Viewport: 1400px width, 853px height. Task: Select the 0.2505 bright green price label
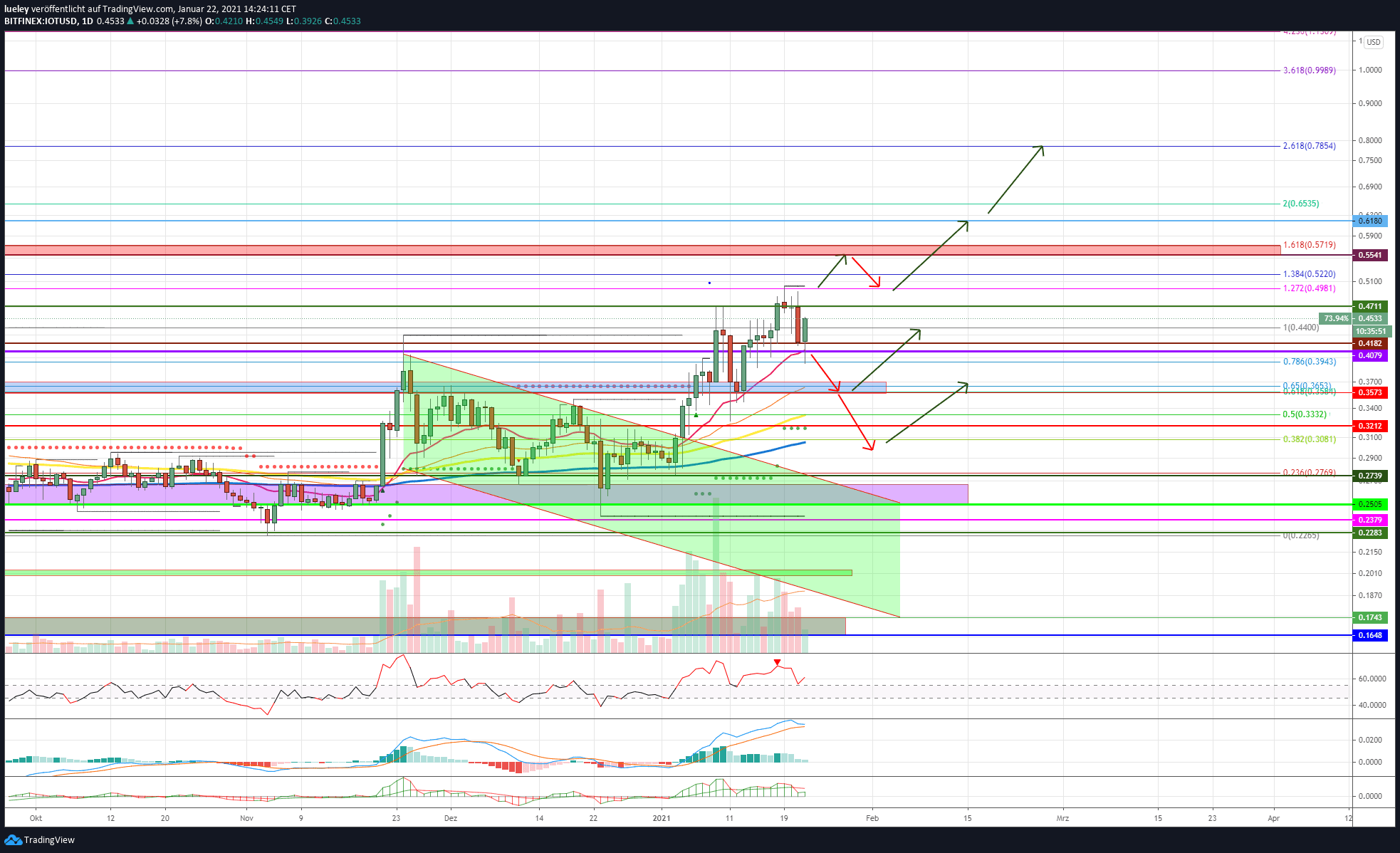[x=1370, y=504]
